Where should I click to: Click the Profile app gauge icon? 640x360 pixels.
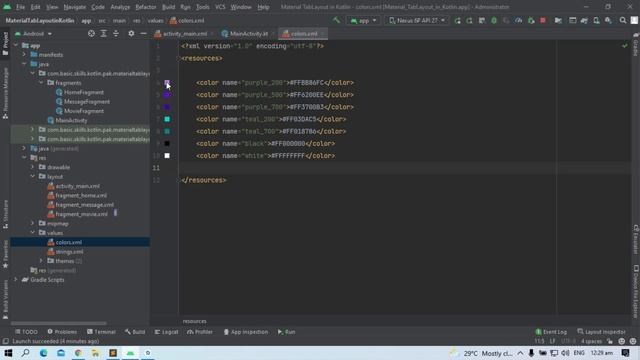coord(518,20)
